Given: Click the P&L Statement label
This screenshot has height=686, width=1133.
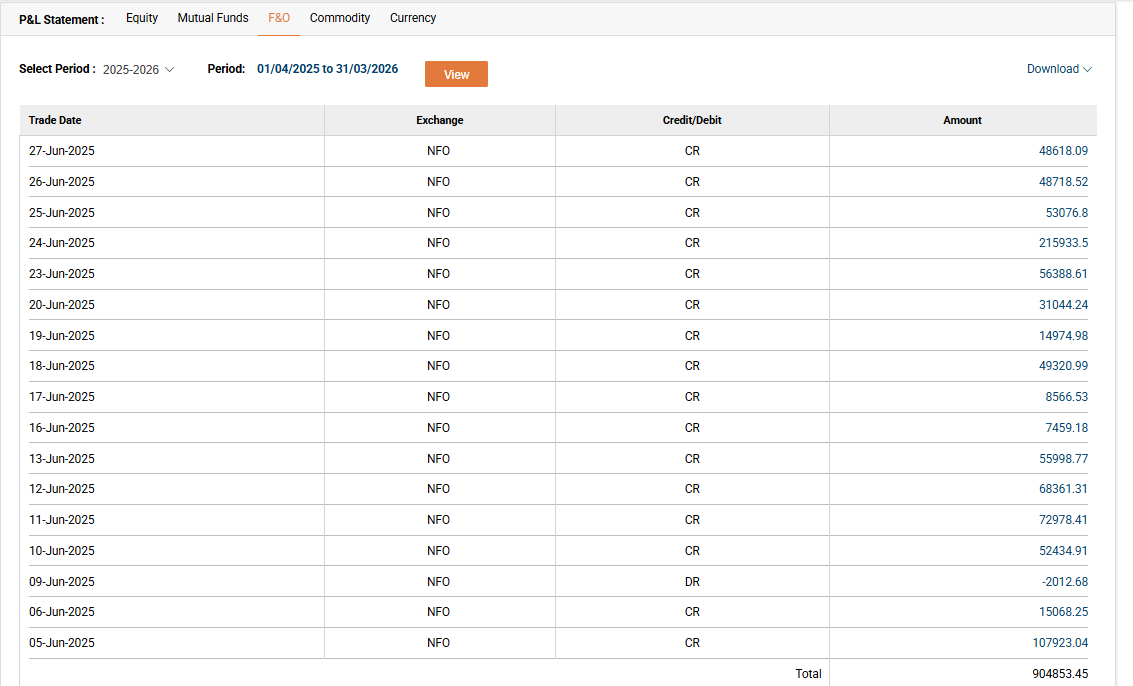Looking at the screenshot, I should pos(61,20).
